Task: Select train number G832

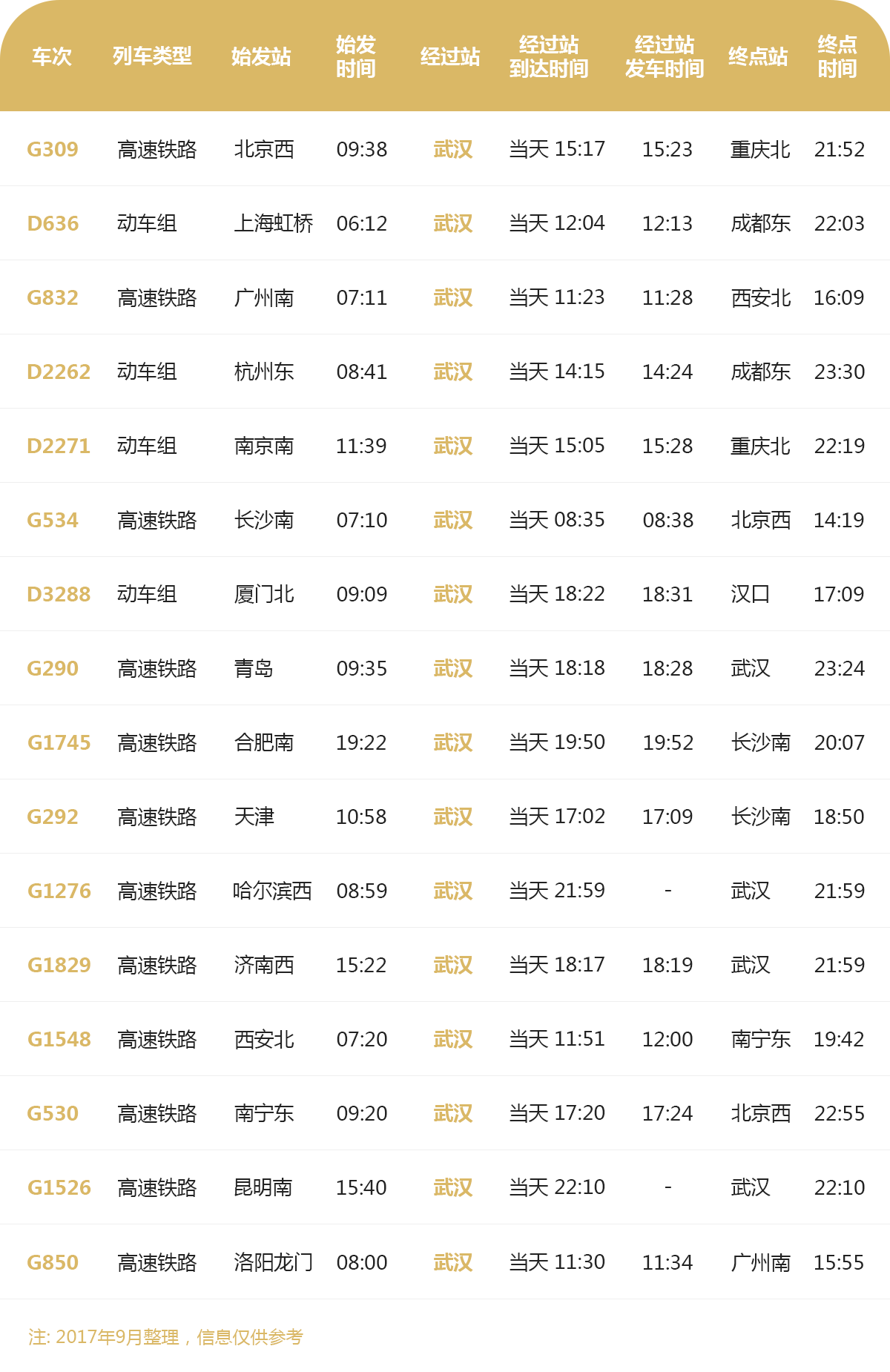Action: click(53, 297)
